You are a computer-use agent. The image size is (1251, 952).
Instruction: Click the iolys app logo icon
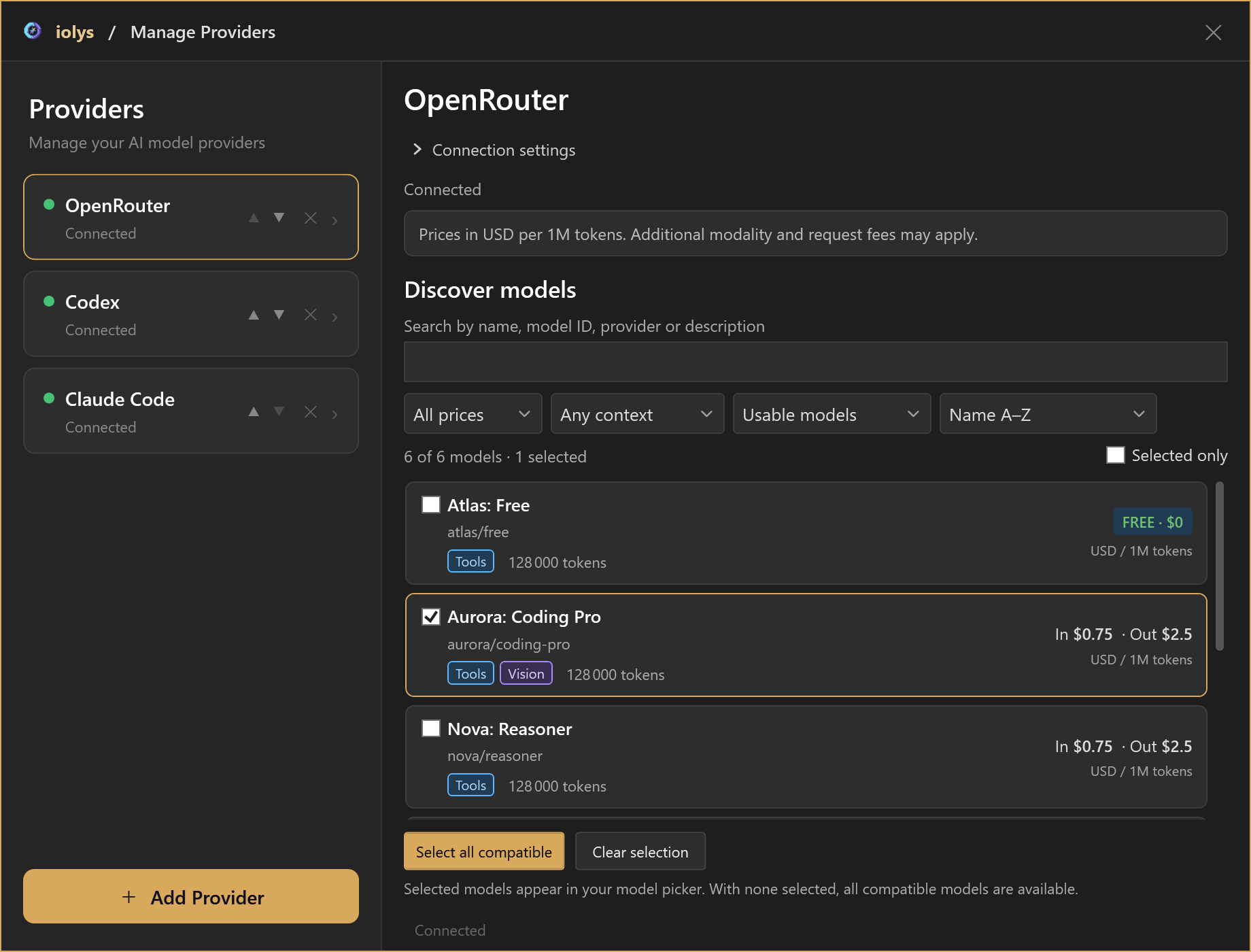coord(32,31)
